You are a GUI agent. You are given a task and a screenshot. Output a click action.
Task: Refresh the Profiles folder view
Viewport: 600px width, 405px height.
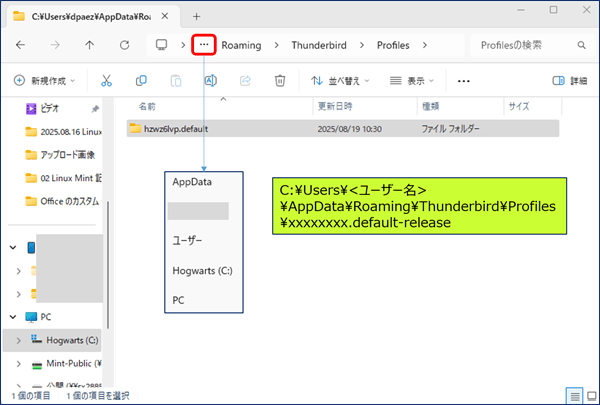[124, 45]
